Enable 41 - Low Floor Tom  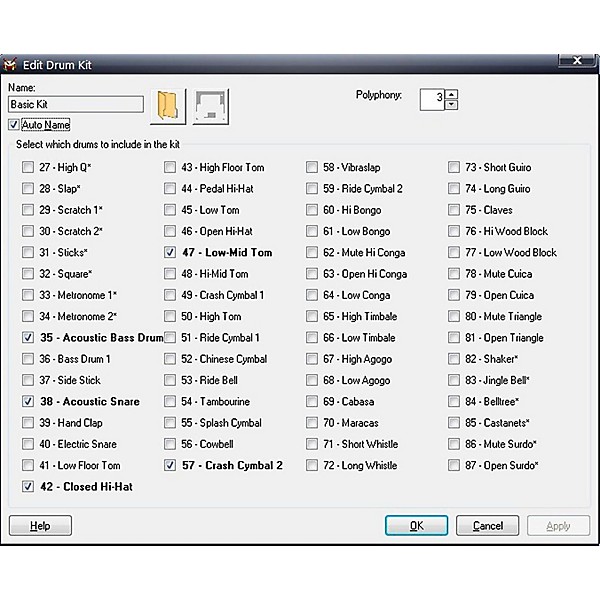point(28,465)
